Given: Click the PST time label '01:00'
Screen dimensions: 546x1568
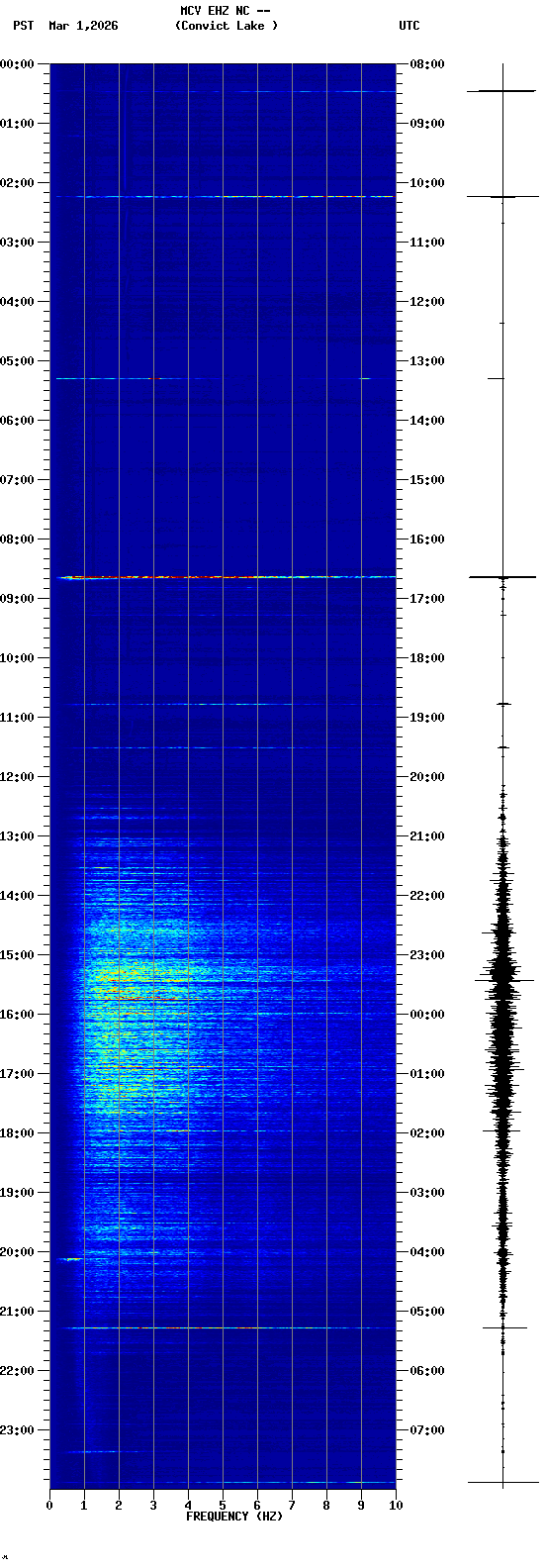Looking at the screenshot, I should (17, 124).
